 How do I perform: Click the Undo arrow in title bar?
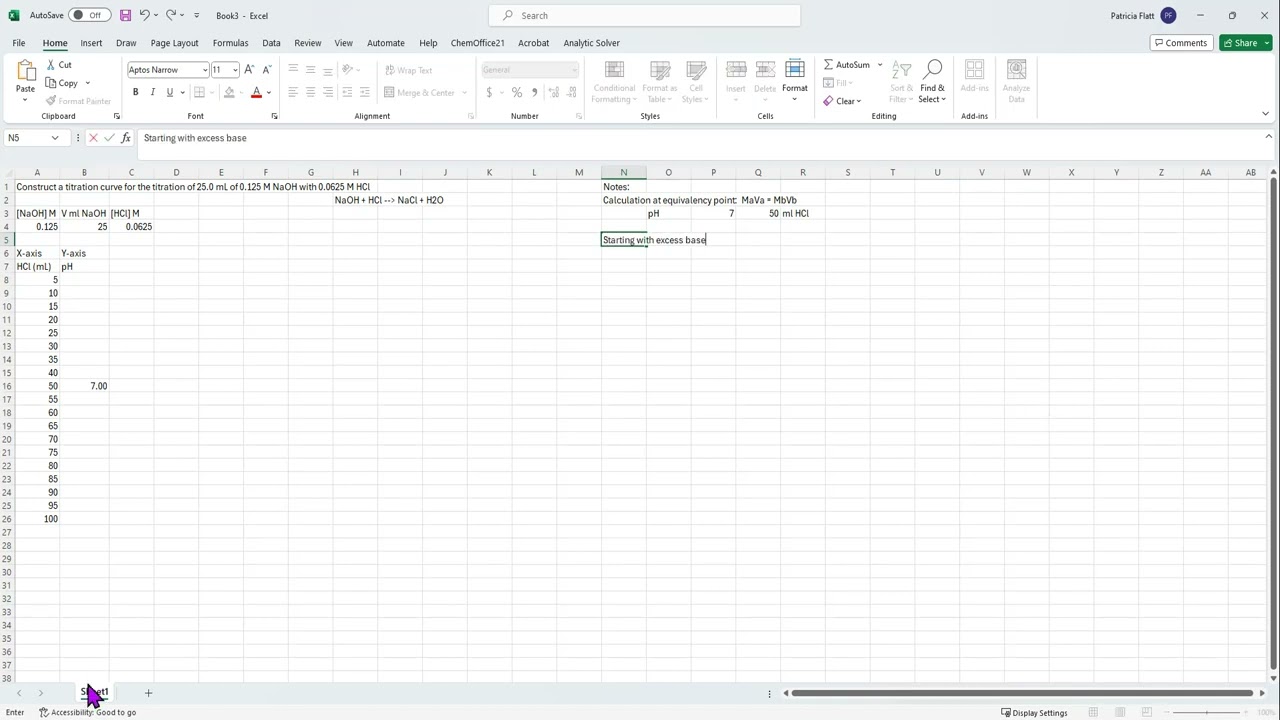click(x=145, y=15)
